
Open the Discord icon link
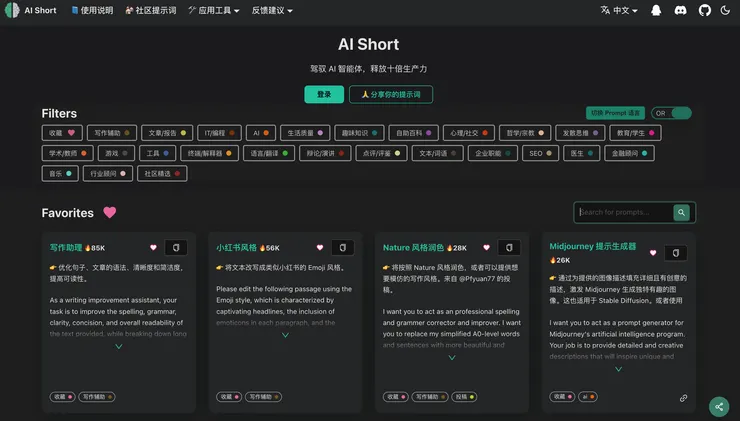coord(680,10)
